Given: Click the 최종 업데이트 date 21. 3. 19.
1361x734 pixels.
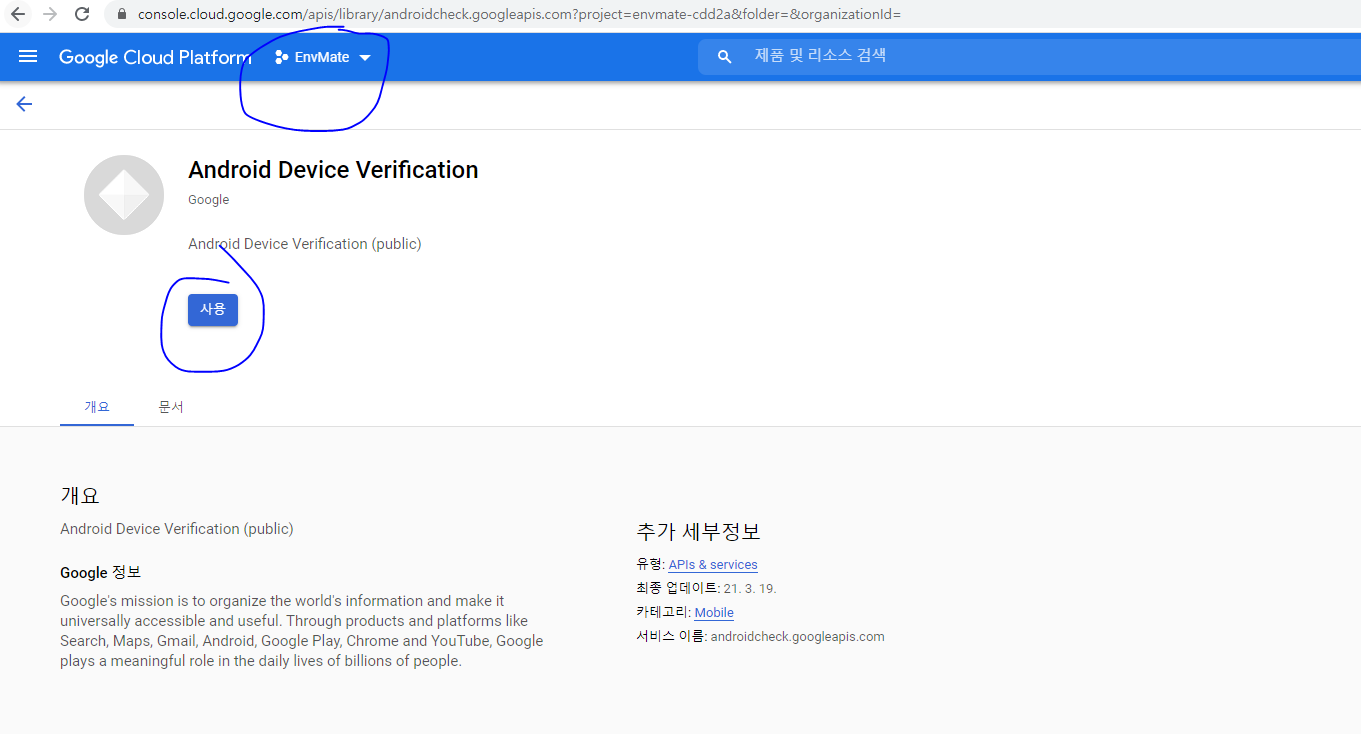Looking at the screenshot, I should pos(750,589).
